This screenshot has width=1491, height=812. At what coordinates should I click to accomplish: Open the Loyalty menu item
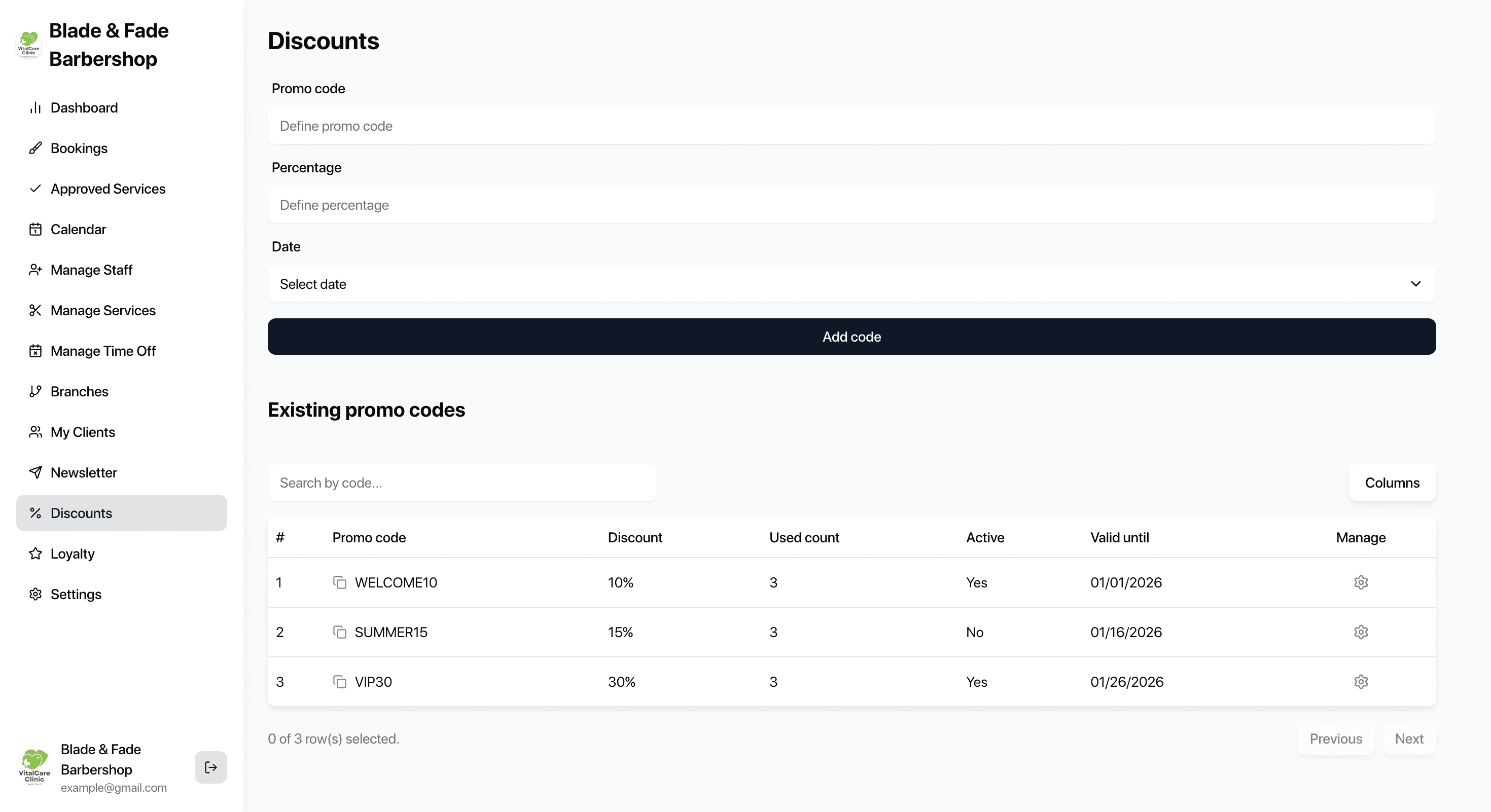click(73, 553)
